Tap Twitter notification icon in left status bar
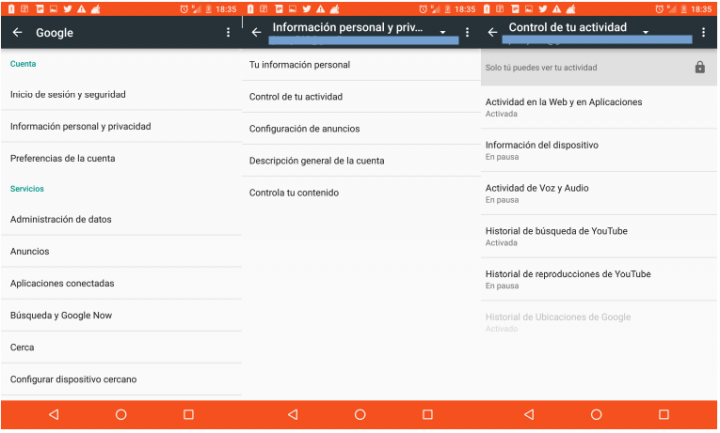The width and height of the screenshot is (720, 433). 68,9
